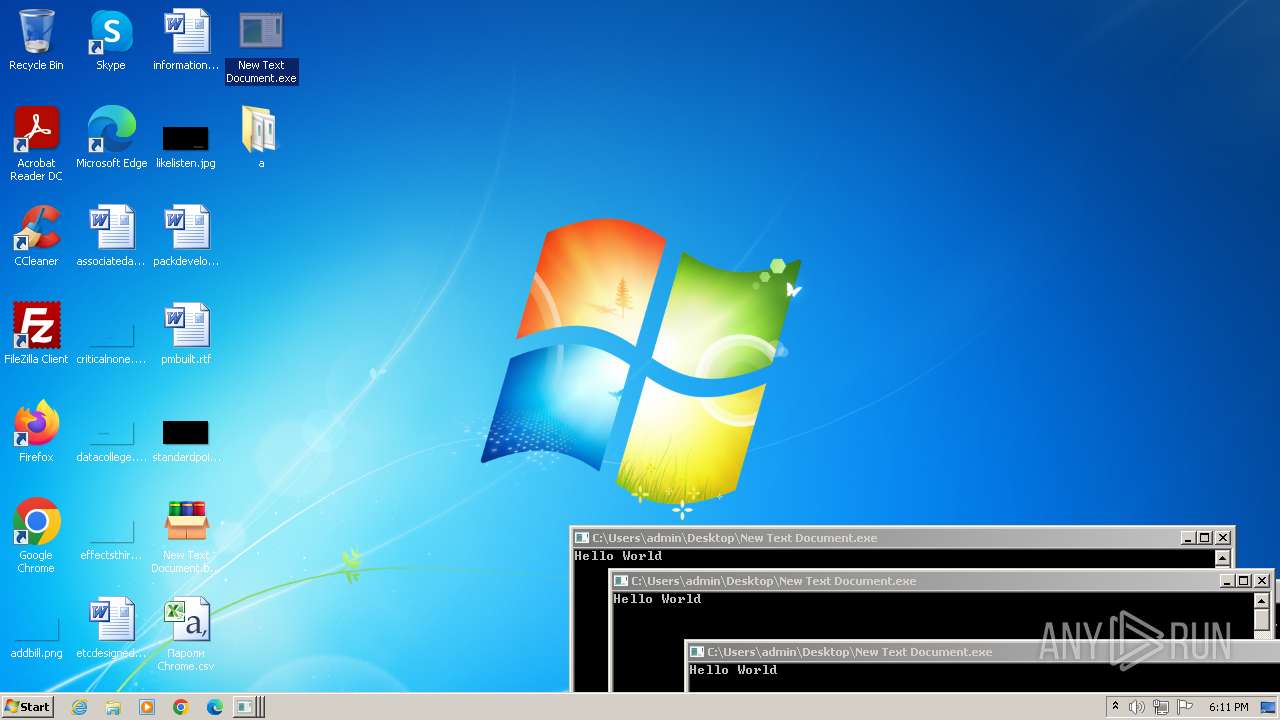The image size is (1280, 720).
Task: Select the associateda Word document
Action: tap(111, 236)
